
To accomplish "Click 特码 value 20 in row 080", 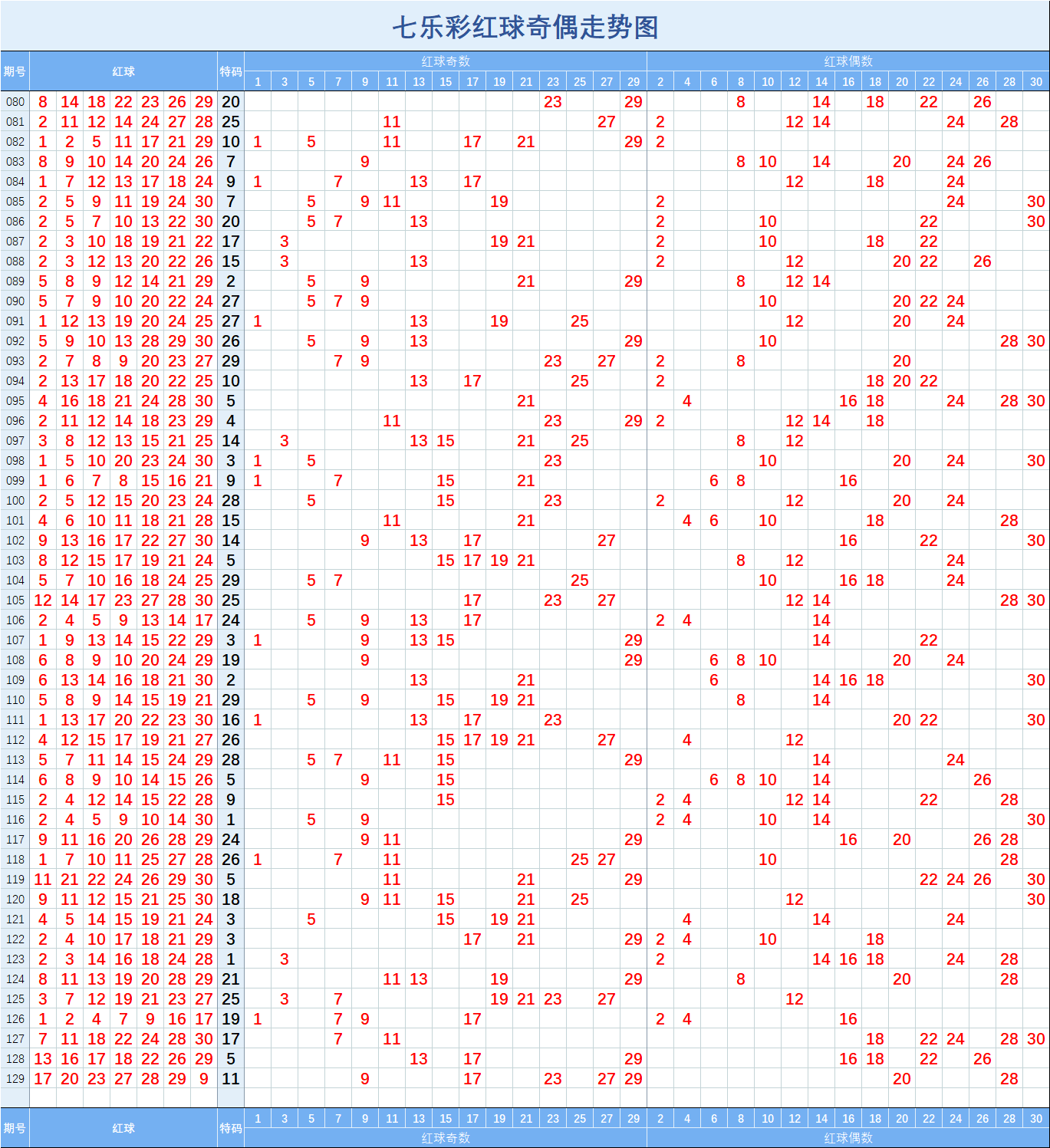I will point(231,102).
